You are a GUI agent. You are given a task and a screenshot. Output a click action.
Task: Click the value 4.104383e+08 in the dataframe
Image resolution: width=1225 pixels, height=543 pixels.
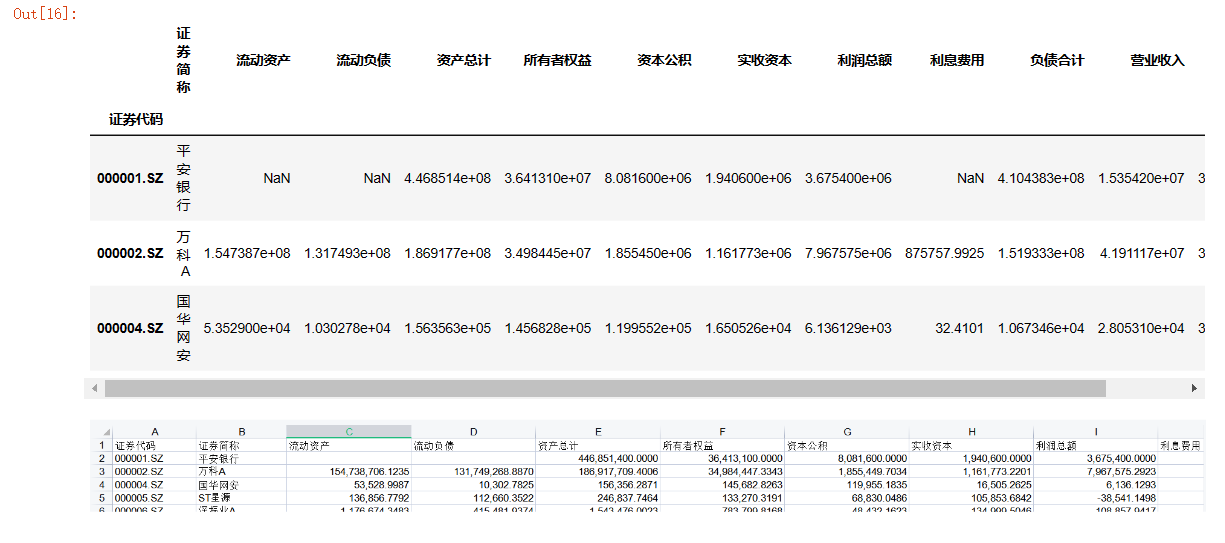point(1041,178)
